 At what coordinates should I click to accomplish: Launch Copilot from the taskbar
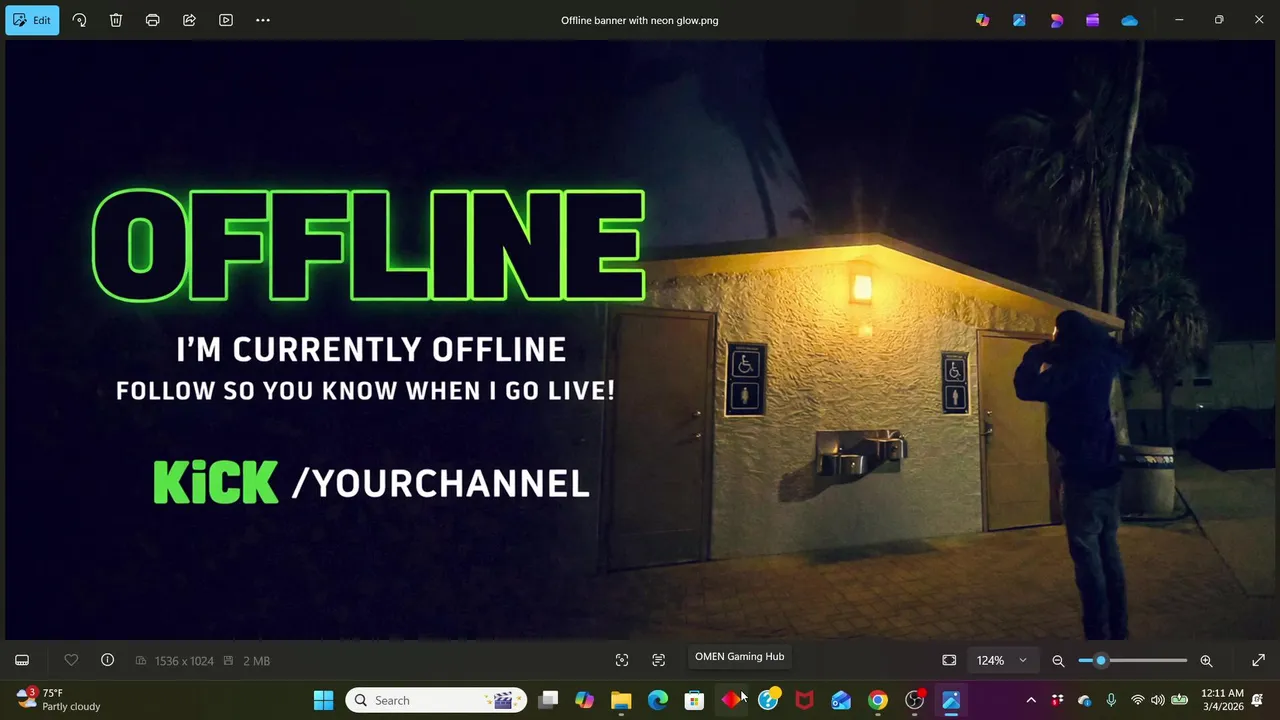pyautogui.click(x=584, y=700)
